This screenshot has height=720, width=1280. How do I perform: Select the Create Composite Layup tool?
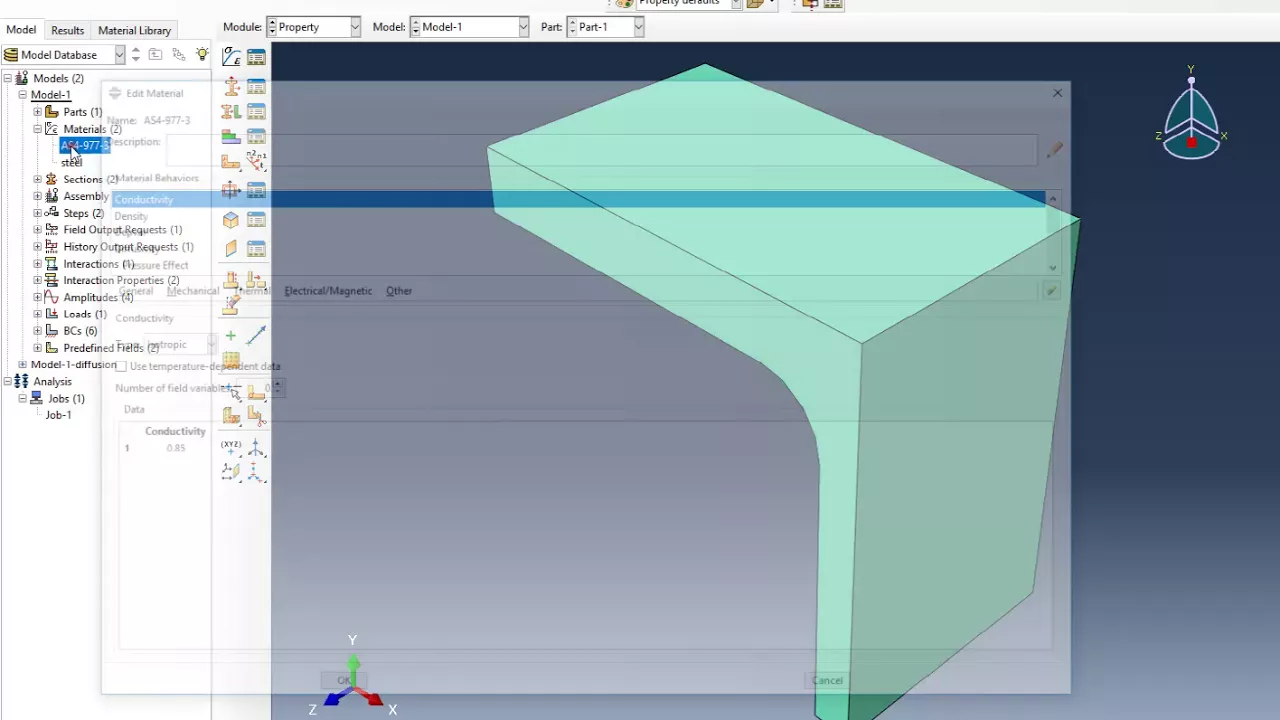[x=231, y=136]
